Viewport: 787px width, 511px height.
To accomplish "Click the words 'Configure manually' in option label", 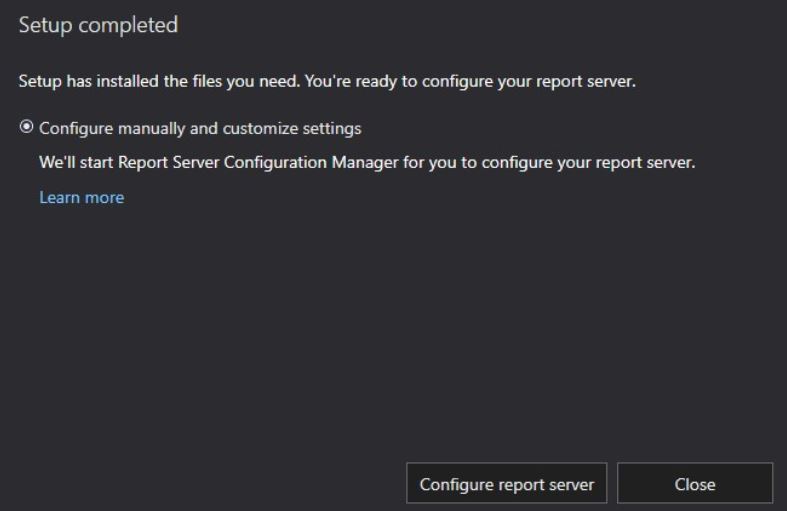I will pyautogui.click(x=112, y=129).
